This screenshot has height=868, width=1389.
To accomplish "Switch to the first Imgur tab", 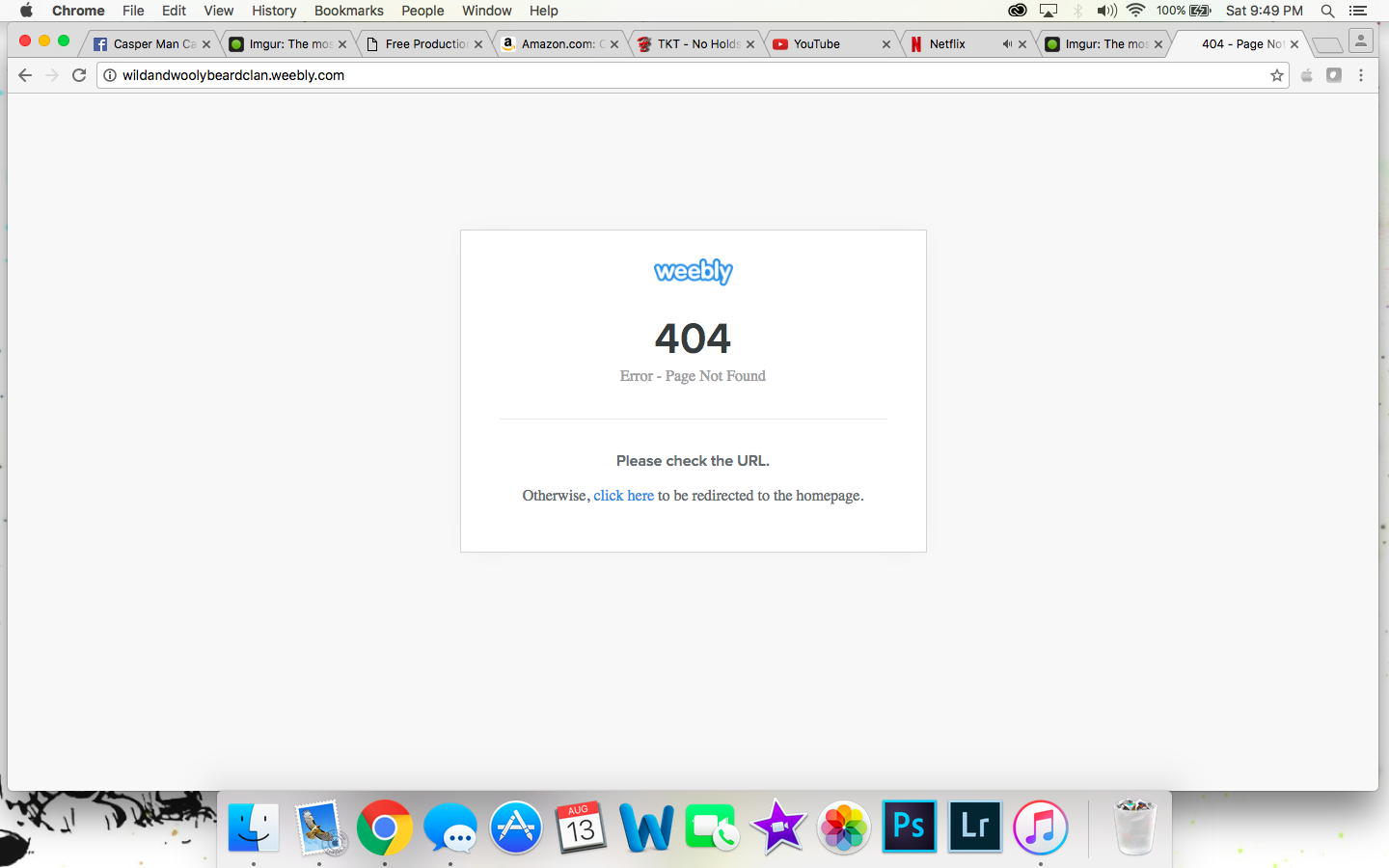I will pos(286,44).
